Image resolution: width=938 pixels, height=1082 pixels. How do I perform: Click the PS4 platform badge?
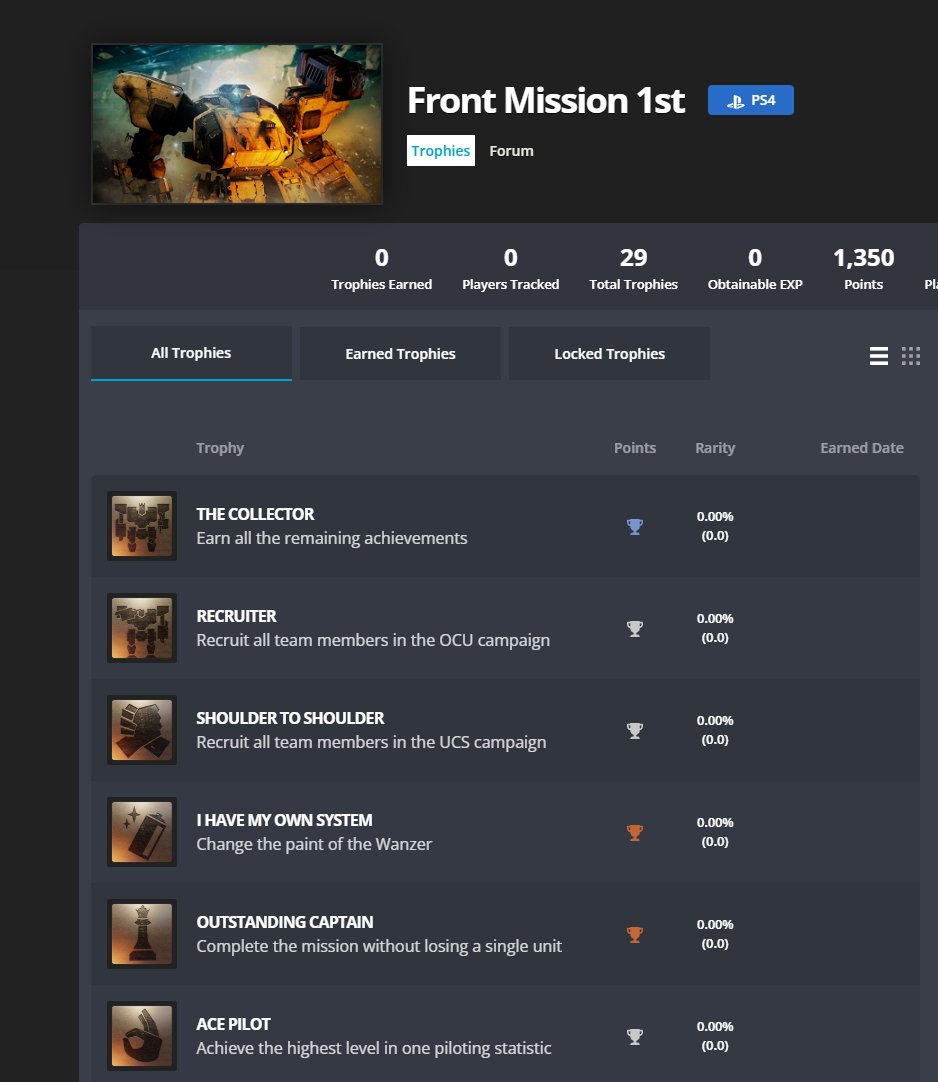751,100
